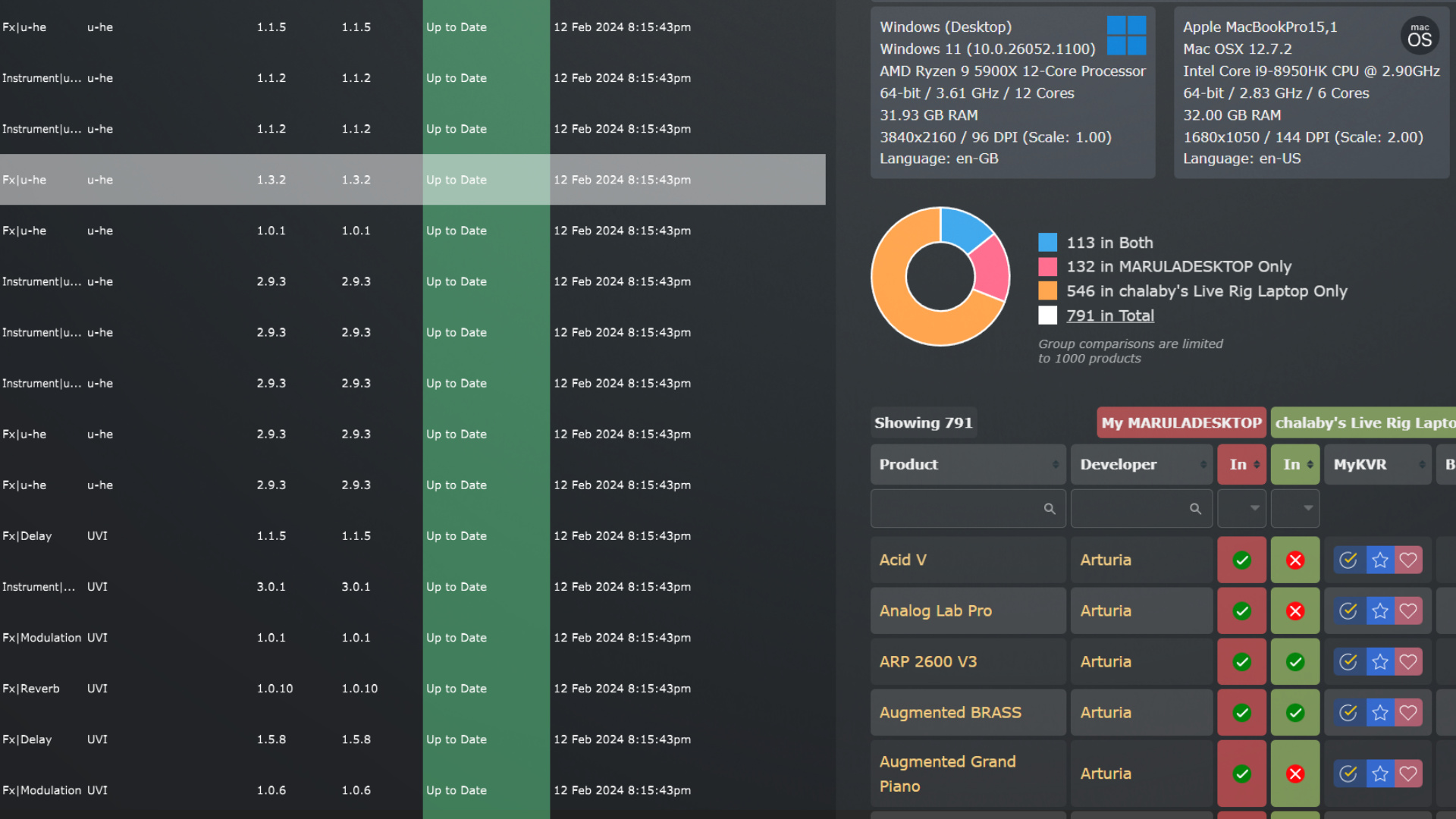Add Acid V to wishlist with heart icon
The image size is (1456, 819).
[1408, 560]
